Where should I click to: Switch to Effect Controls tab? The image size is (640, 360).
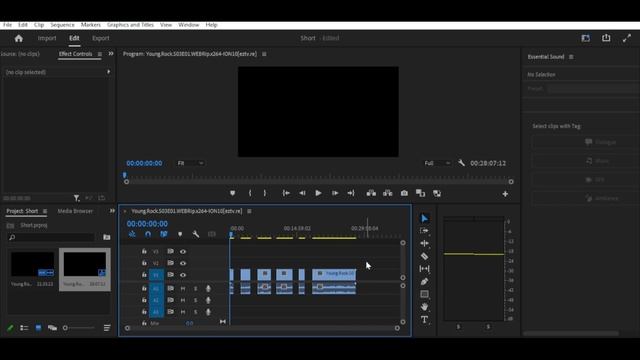[x=76, y=54]
